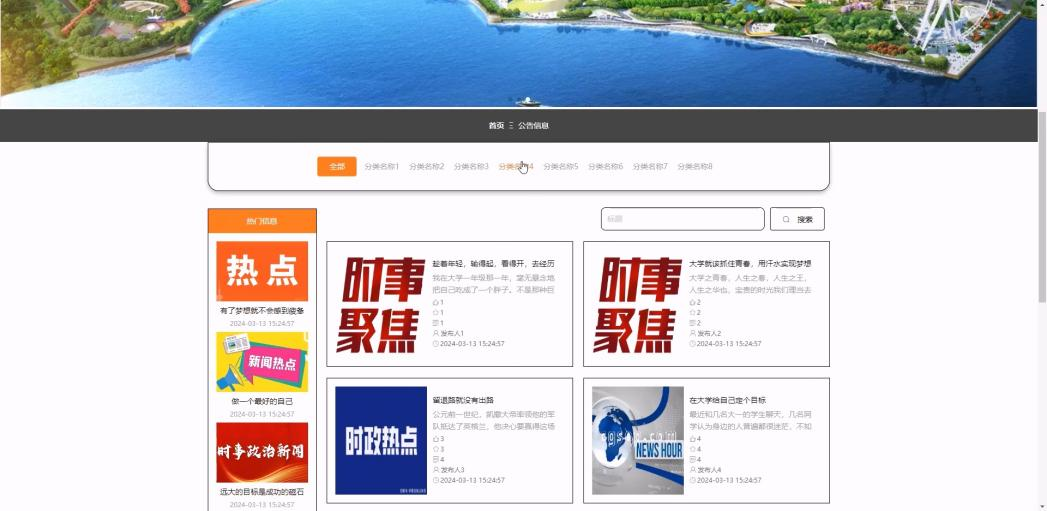Image resolution: width=1047 pixels, height=511 pixels.
Task: Click the clock icon on the 发布人2 card
Action: (x=692, y=344)
